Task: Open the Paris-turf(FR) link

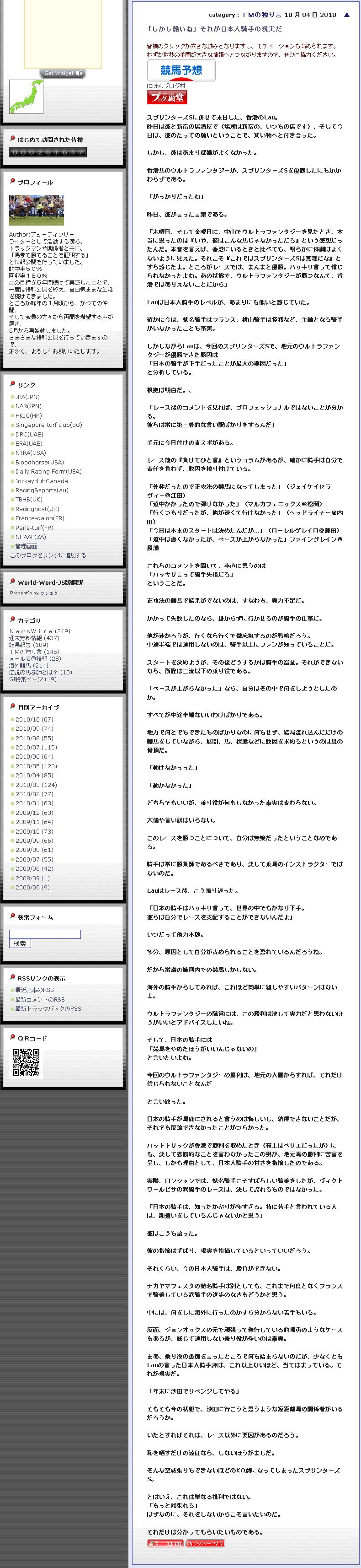Action: (34, 528)
